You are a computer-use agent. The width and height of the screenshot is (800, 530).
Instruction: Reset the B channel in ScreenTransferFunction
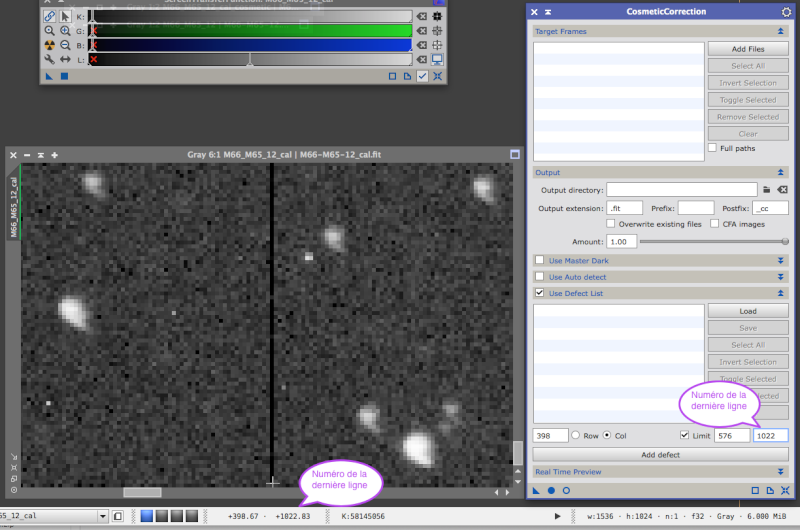coord(422,45)
